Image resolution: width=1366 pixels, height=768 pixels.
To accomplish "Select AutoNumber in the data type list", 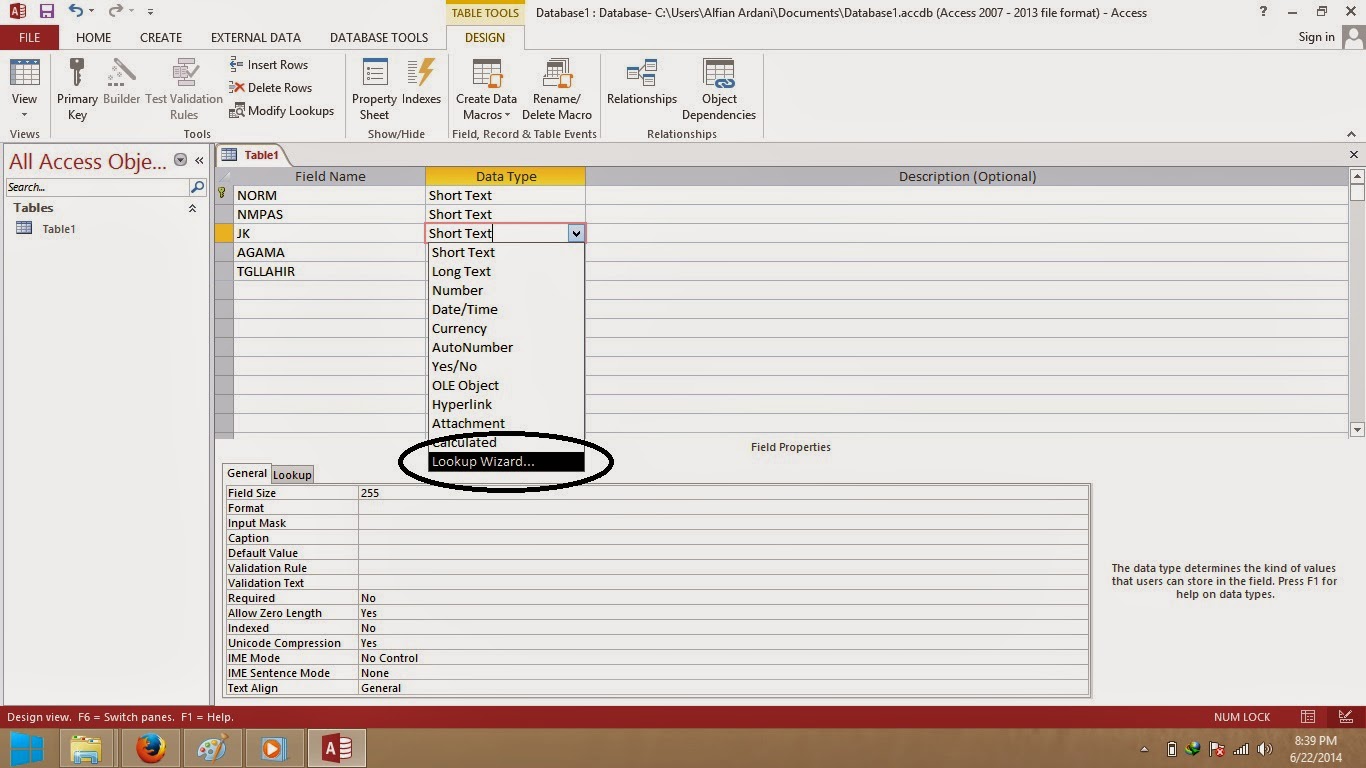I will click(506, 347).
